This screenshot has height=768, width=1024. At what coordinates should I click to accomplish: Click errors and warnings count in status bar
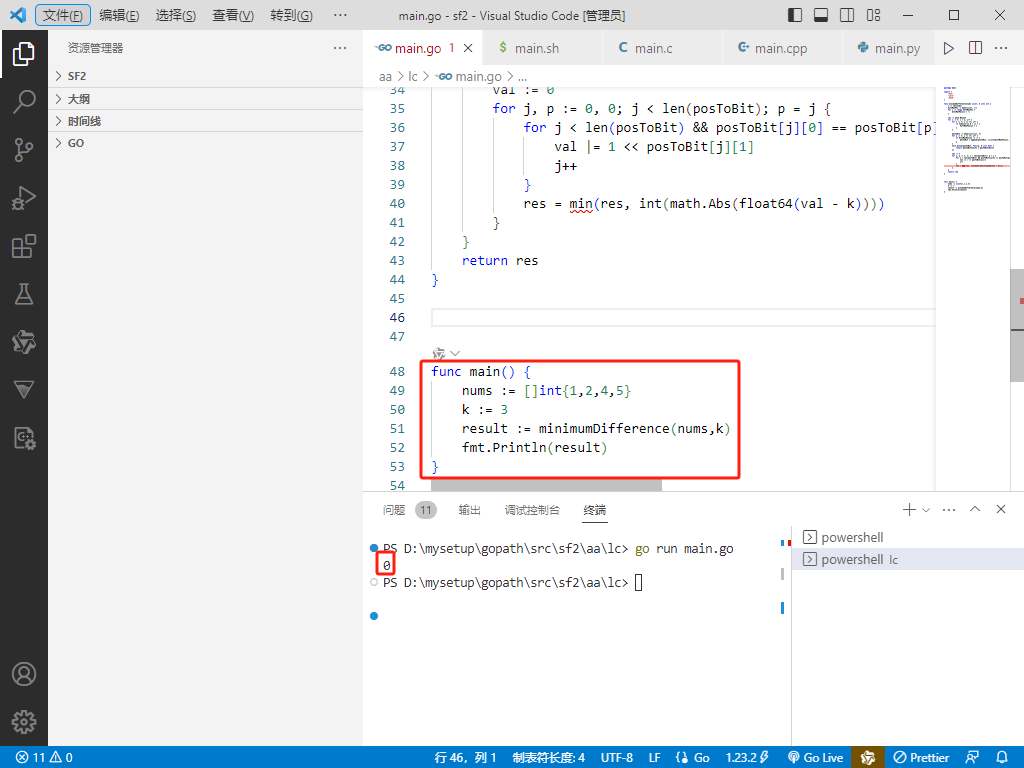click(44, 758)
